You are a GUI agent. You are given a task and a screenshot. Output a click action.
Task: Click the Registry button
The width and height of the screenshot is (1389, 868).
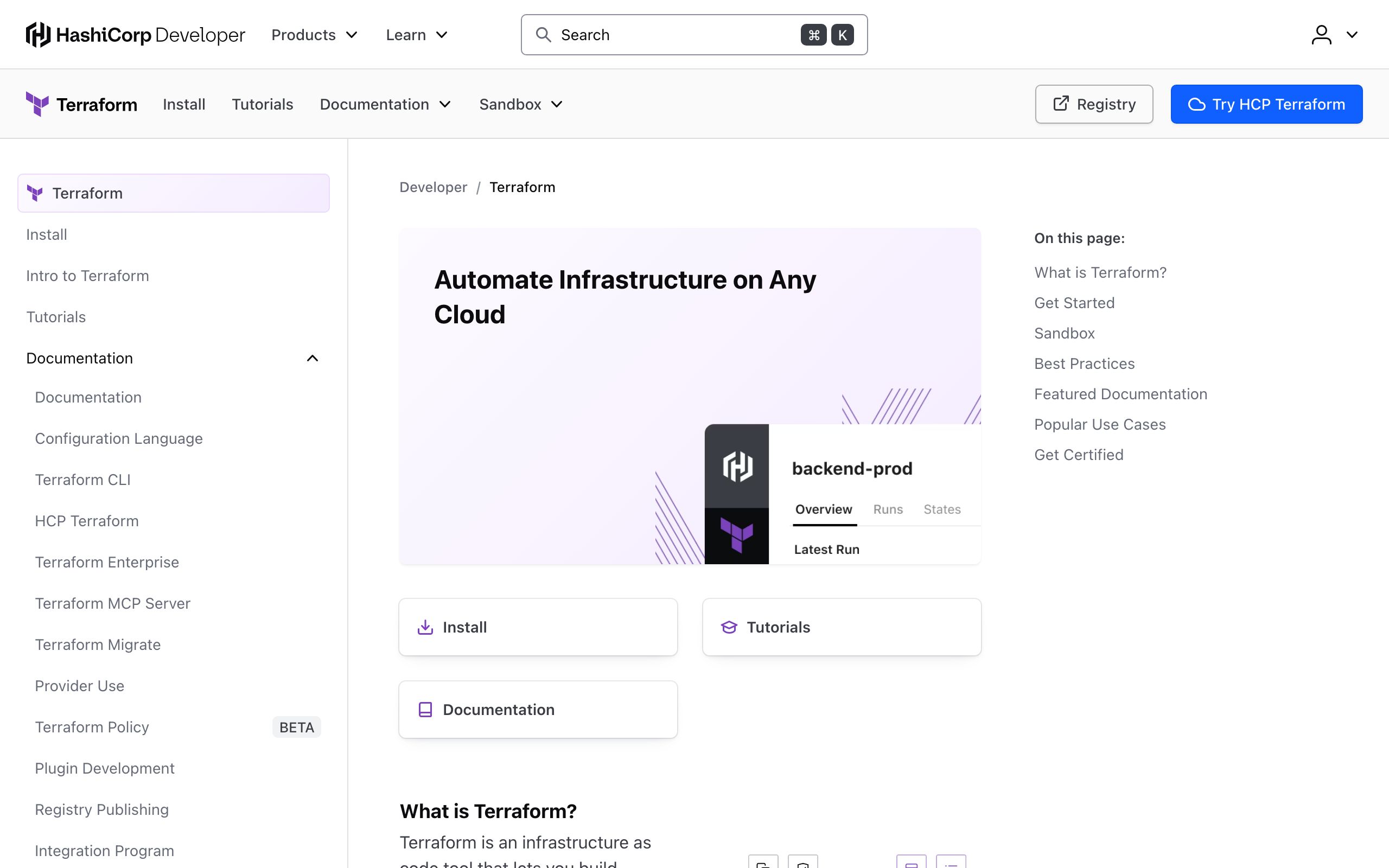pyautogui.click(x=1094, y=104)
